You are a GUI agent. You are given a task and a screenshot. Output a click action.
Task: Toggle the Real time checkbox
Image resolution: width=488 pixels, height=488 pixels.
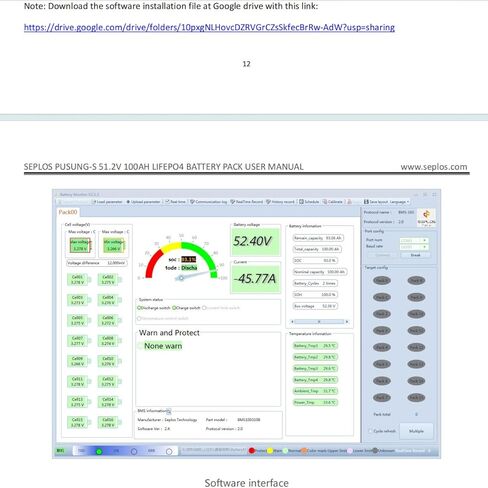168,202
